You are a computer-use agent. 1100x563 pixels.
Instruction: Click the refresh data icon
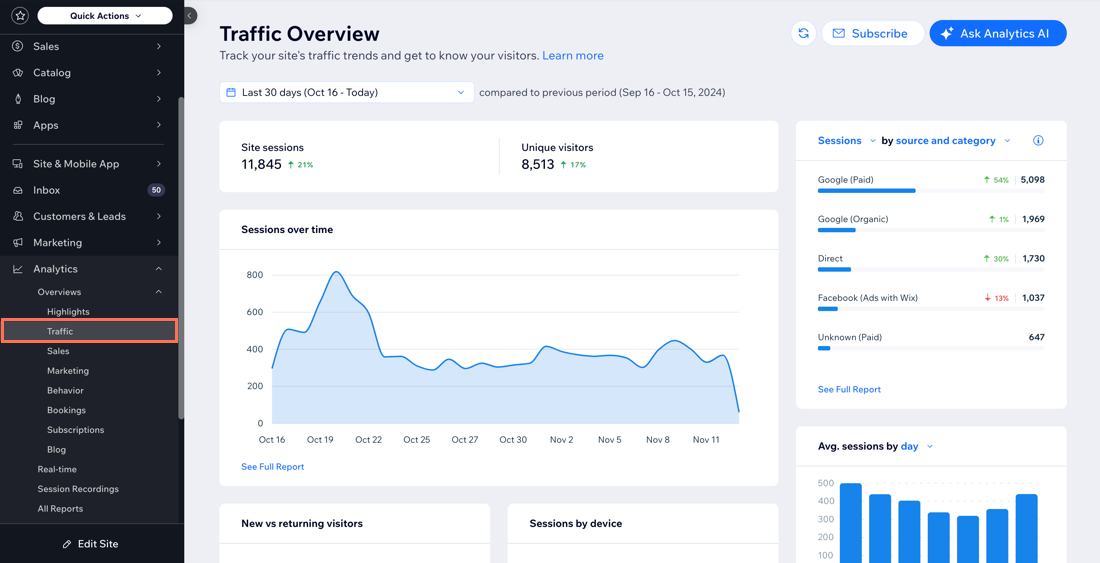803,33
